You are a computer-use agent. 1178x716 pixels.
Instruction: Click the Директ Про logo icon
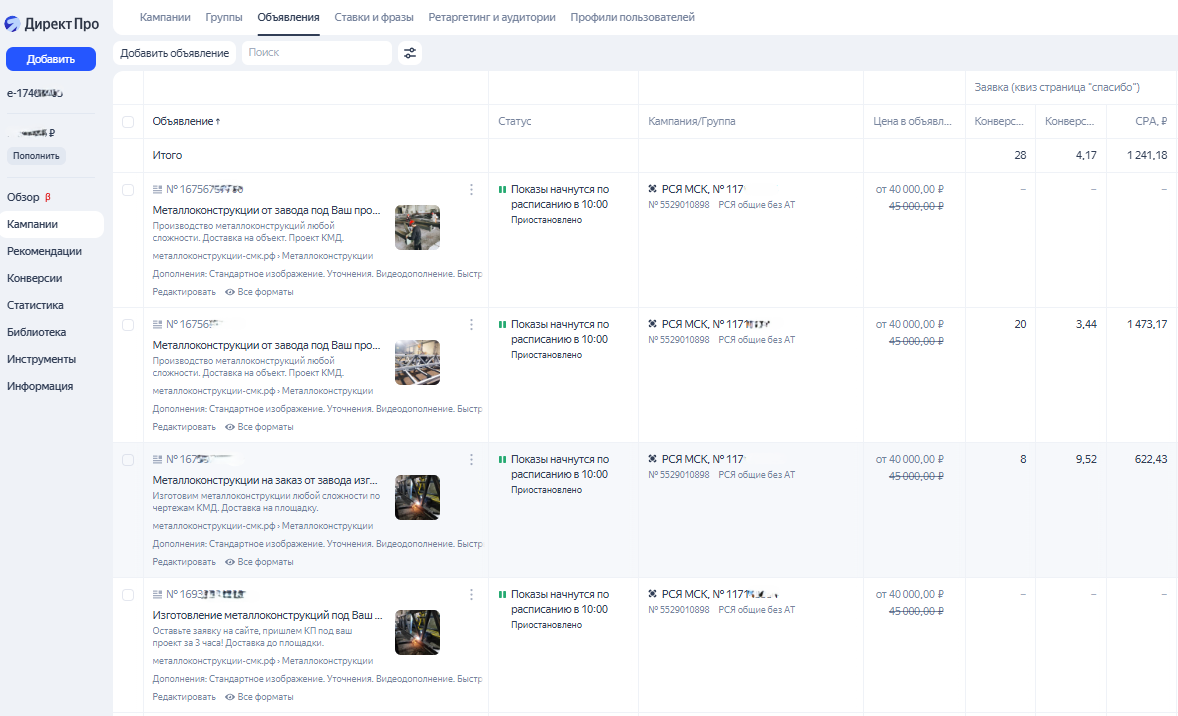point(13,24)
